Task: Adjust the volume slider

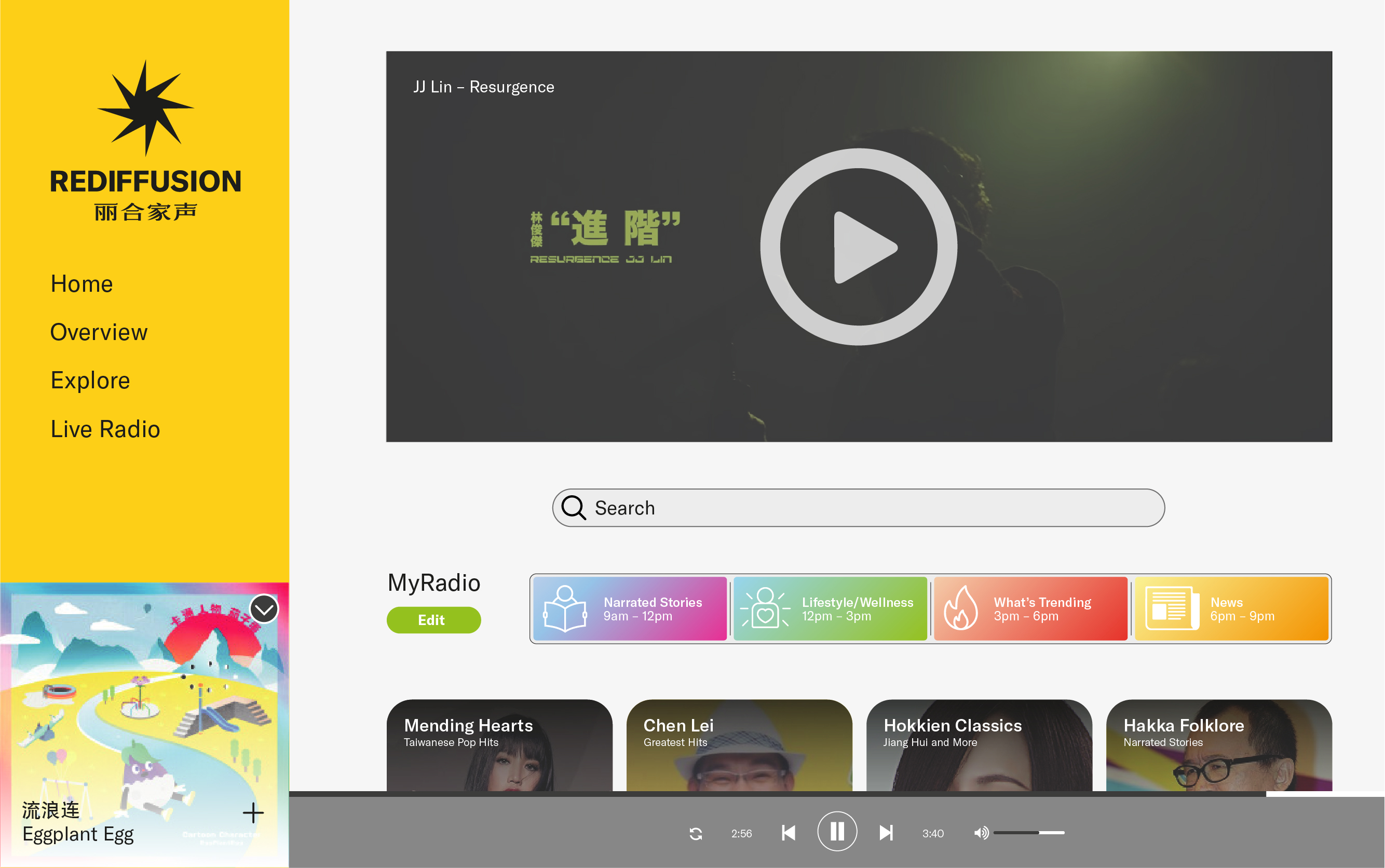Action: 1029,832
